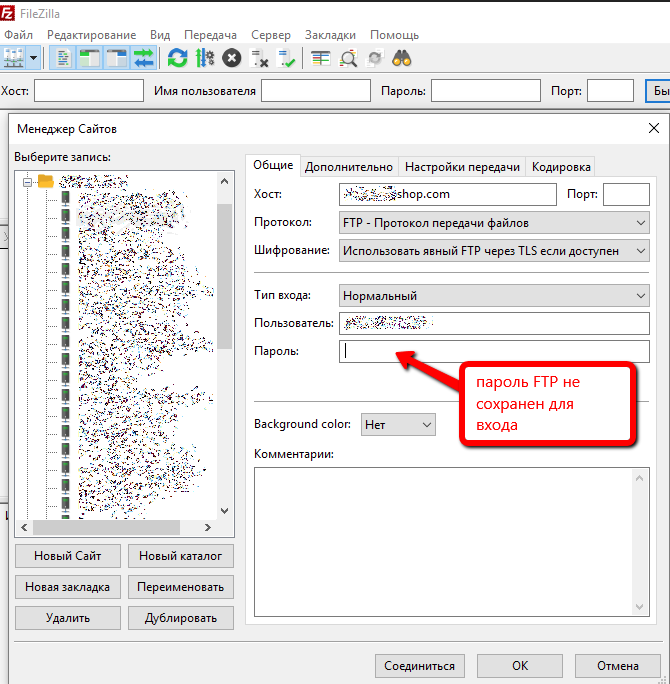Open the Протокол dropdown
This screenshot has height=684, width=670.
494,223
